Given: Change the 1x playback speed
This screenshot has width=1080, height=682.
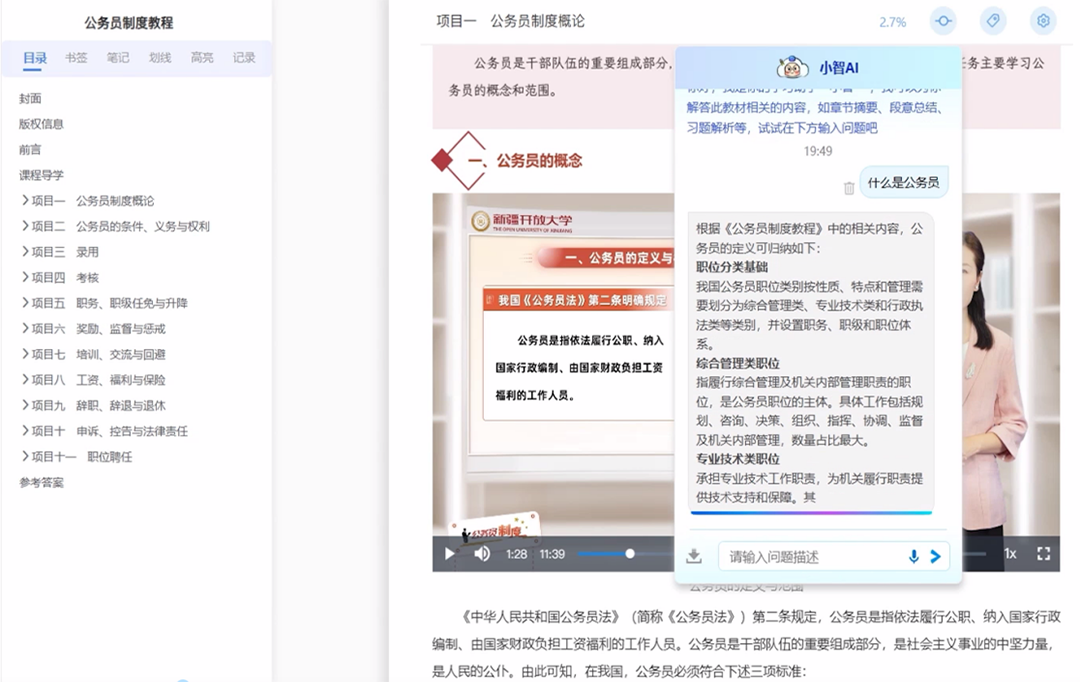Looking at the screenshot, I should 1010,553.
